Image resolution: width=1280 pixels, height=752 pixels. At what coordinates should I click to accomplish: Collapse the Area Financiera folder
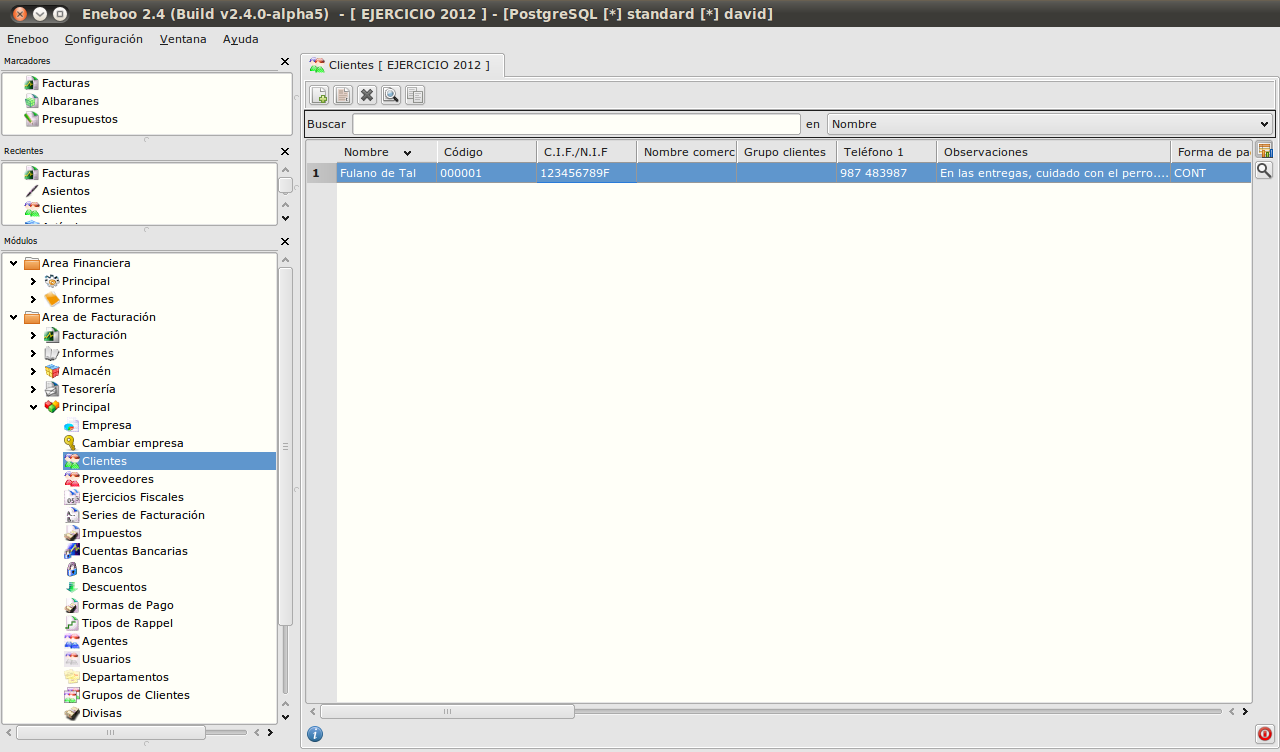(13, 263)
